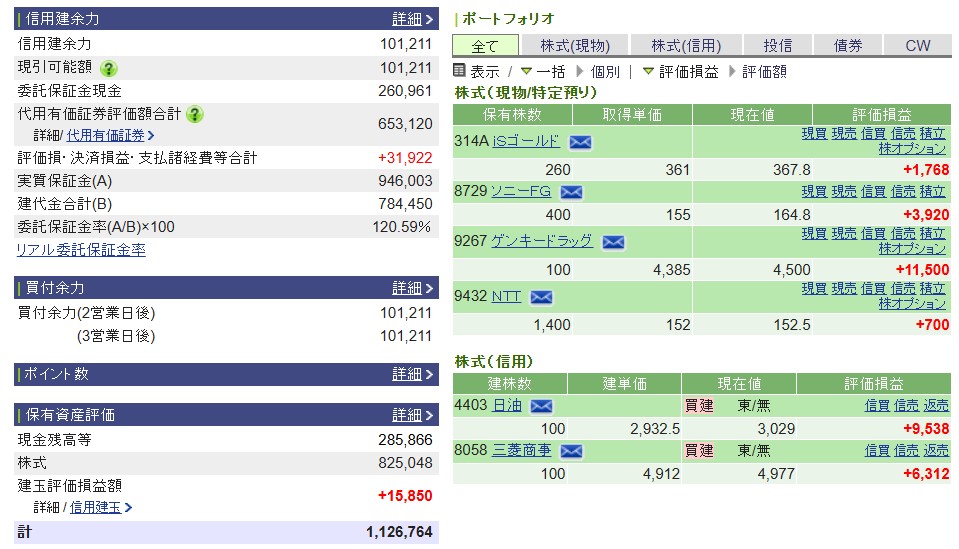
Task: Click the mail icon next to ゲンキードラッグ
Action: point(613,242)
